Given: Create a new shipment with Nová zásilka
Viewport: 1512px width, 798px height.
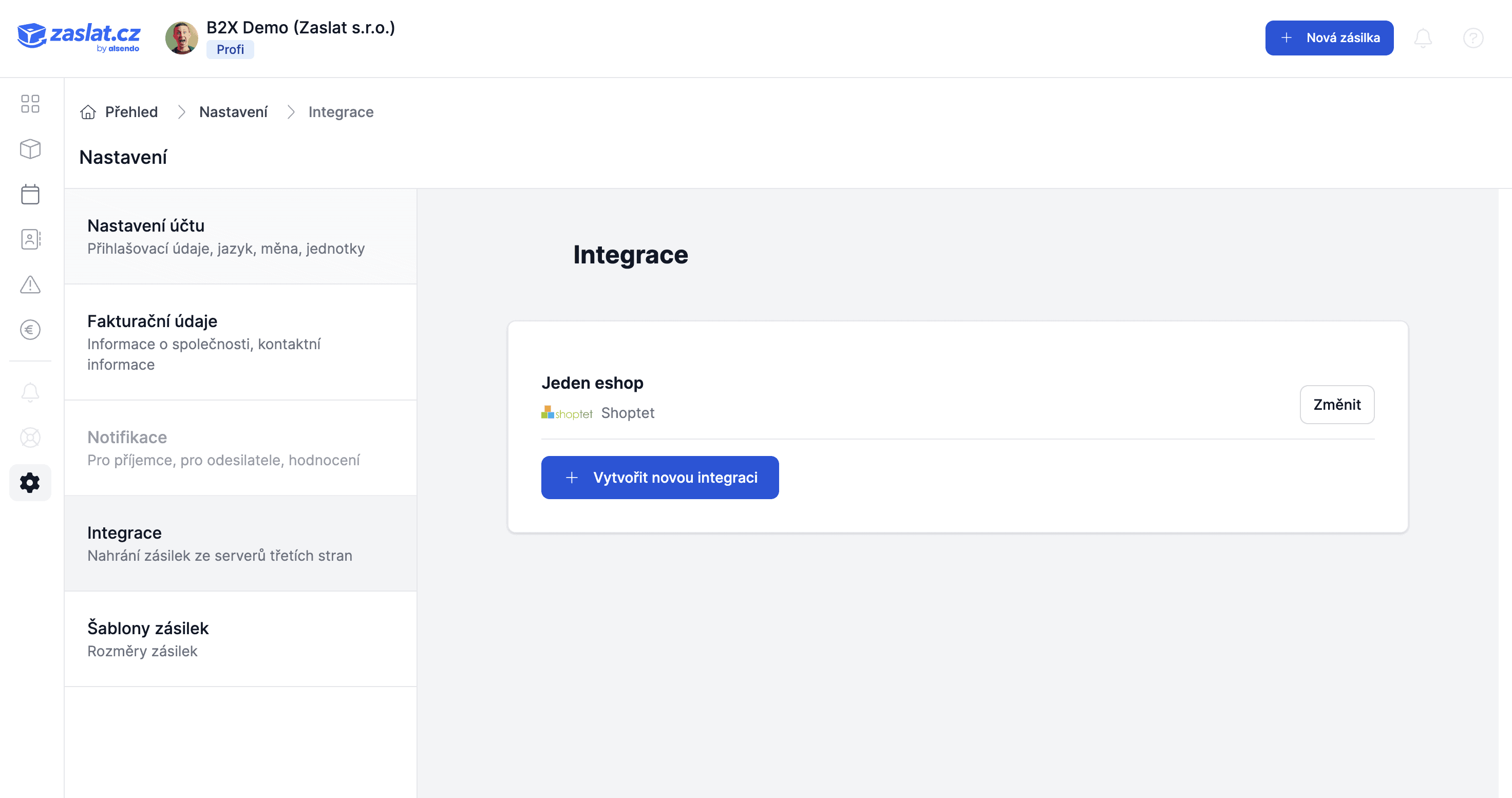Looking at the screenshot, I should pyautogui.click(x=1330, y=38).
